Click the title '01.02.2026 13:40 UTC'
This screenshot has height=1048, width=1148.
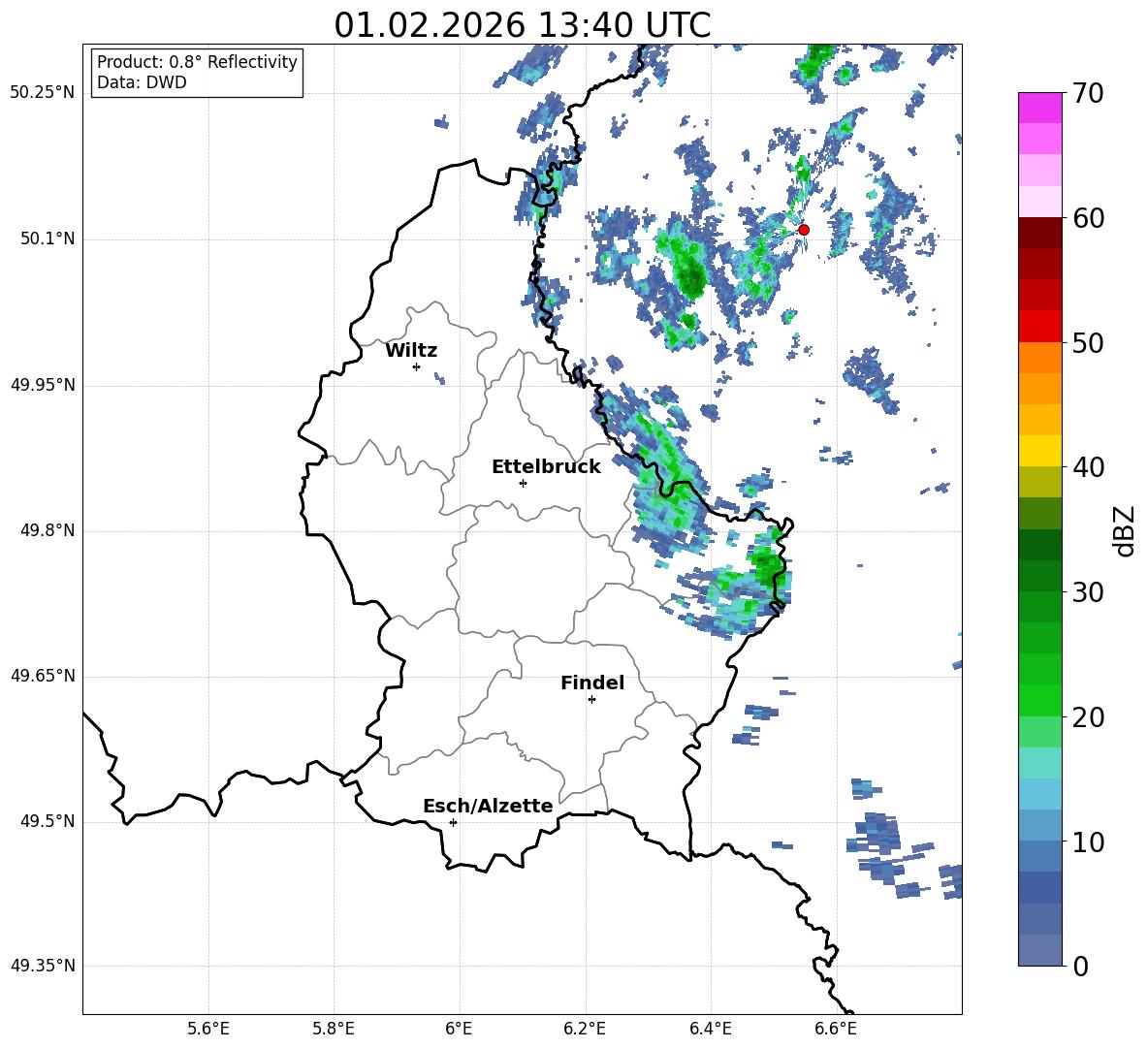coord(522,25)
